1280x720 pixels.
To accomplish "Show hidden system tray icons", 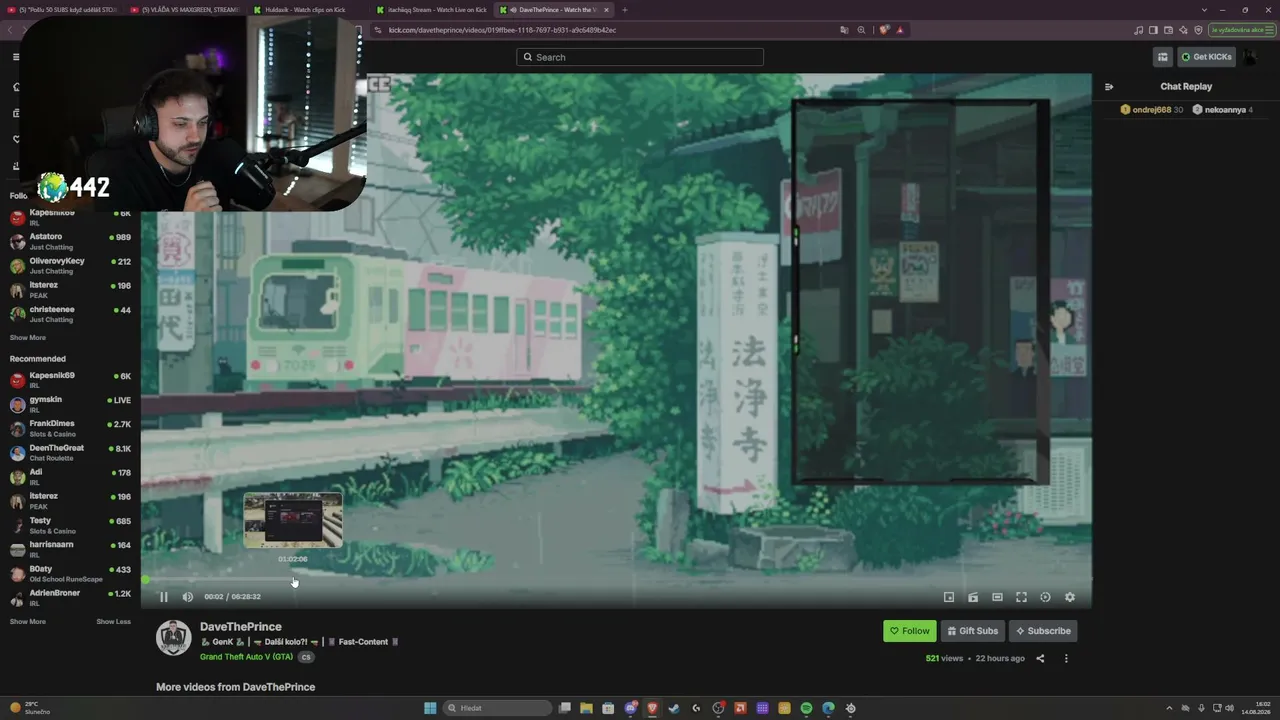I will (1169, 708).
